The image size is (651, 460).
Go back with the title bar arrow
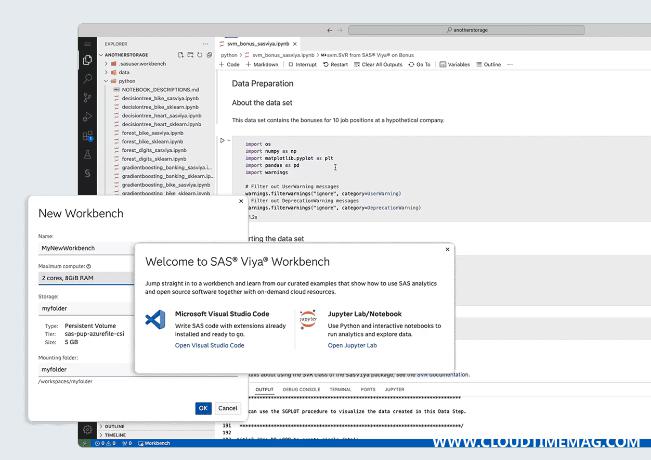click(x=330, y=30)
